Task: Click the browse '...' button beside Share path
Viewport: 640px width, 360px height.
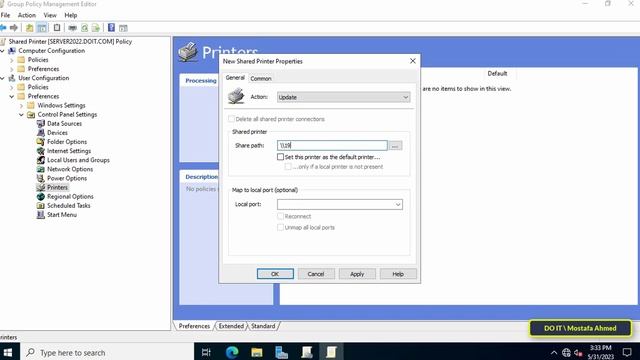Action: click(x=395, y=146)
